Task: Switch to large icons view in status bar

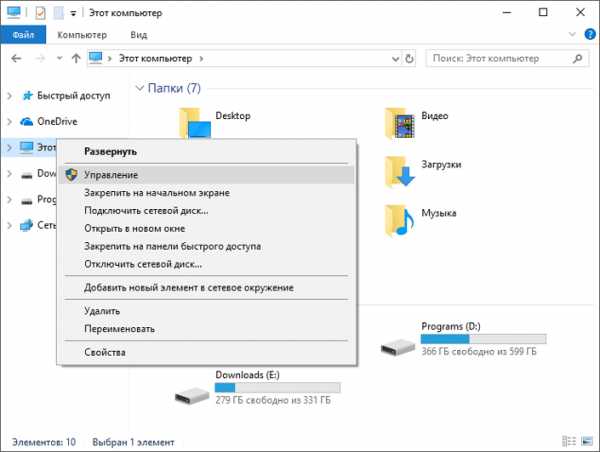Action: pyautogui.click(x=587, y=441)
